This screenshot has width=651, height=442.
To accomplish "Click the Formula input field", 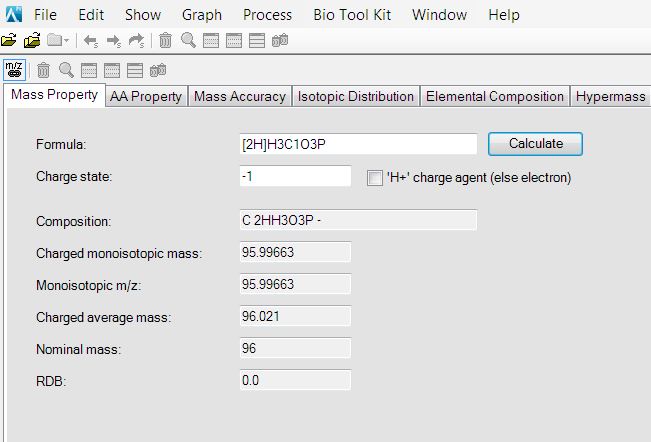I will 358,144.
